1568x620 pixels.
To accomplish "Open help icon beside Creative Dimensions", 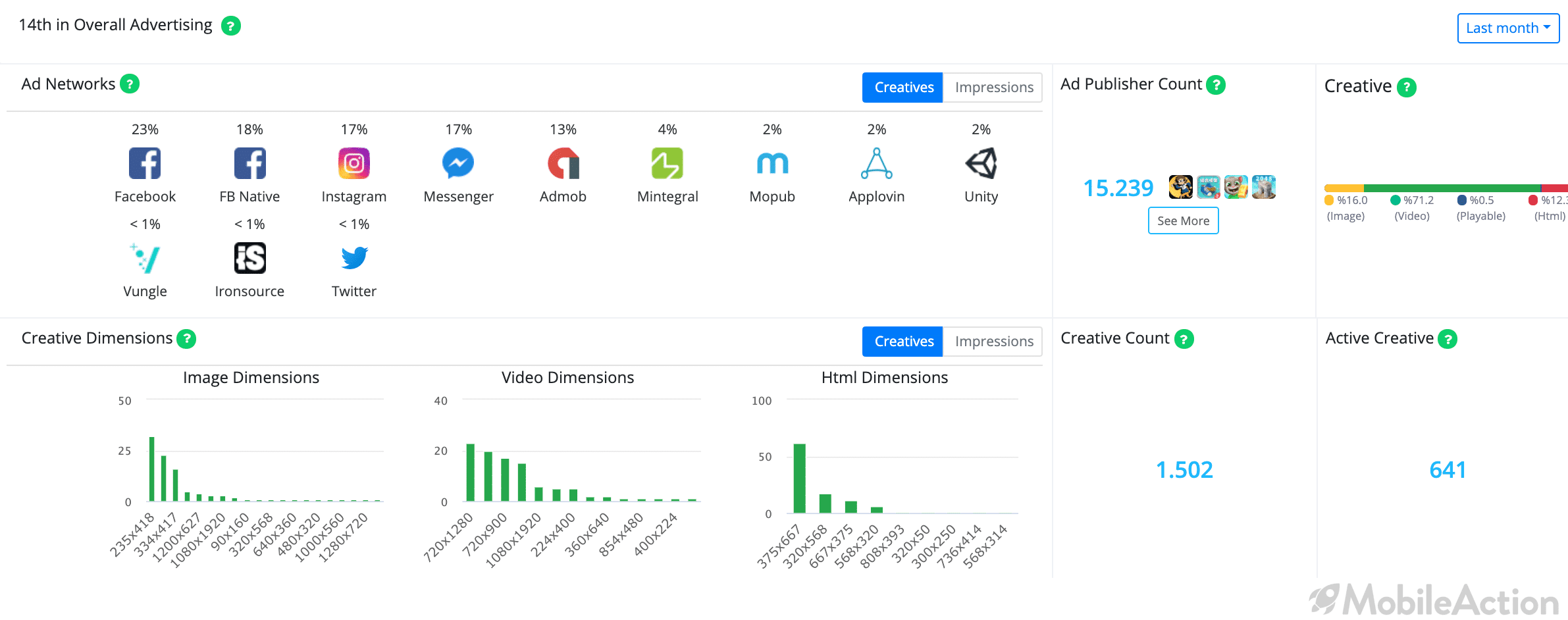I will click(x=187, y=339).
